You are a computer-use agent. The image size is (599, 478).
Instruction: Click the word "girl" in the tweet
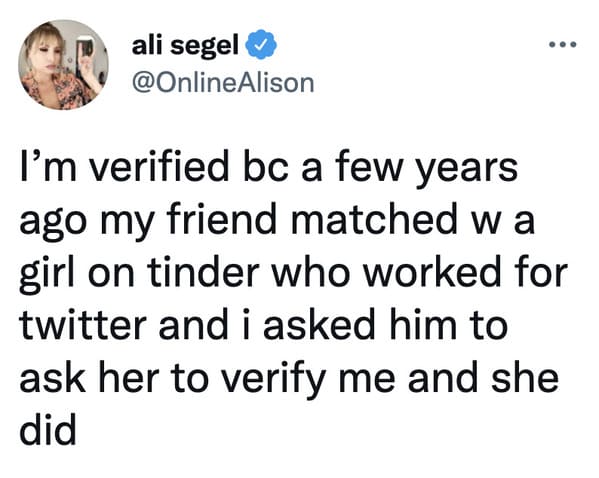[x=47, y=275]
